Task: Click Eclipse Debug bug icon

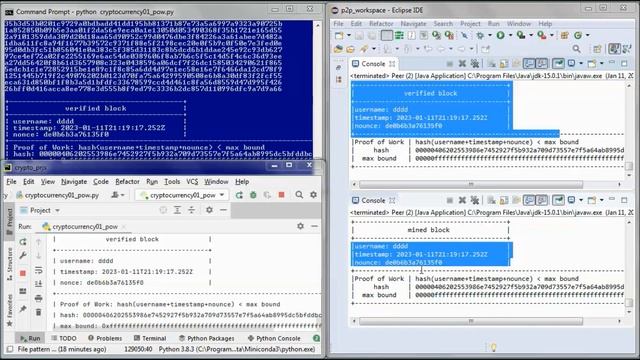Action: tap(480, 36)
